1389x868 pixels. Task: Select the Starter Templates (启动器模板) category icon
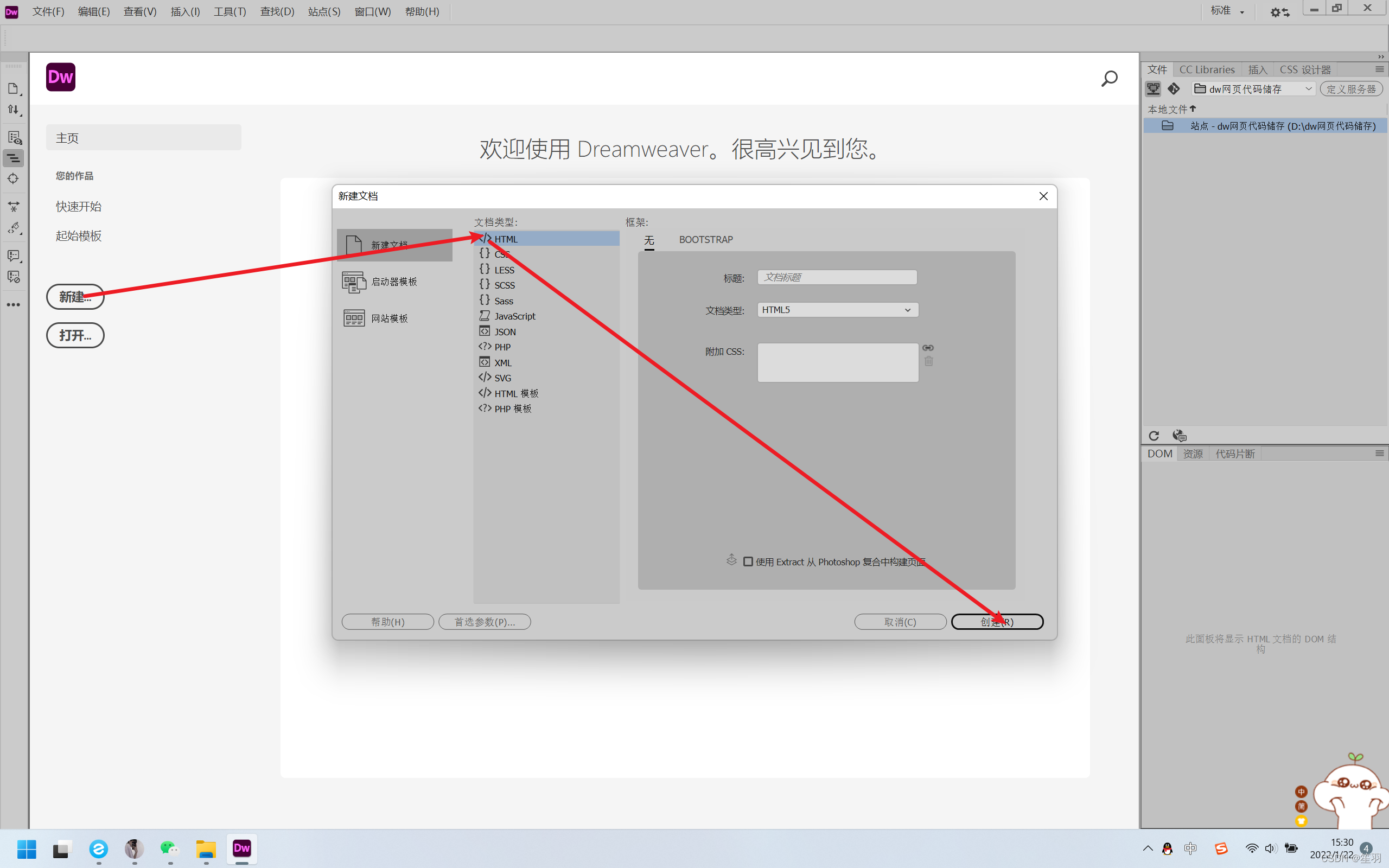pos(354,282)
